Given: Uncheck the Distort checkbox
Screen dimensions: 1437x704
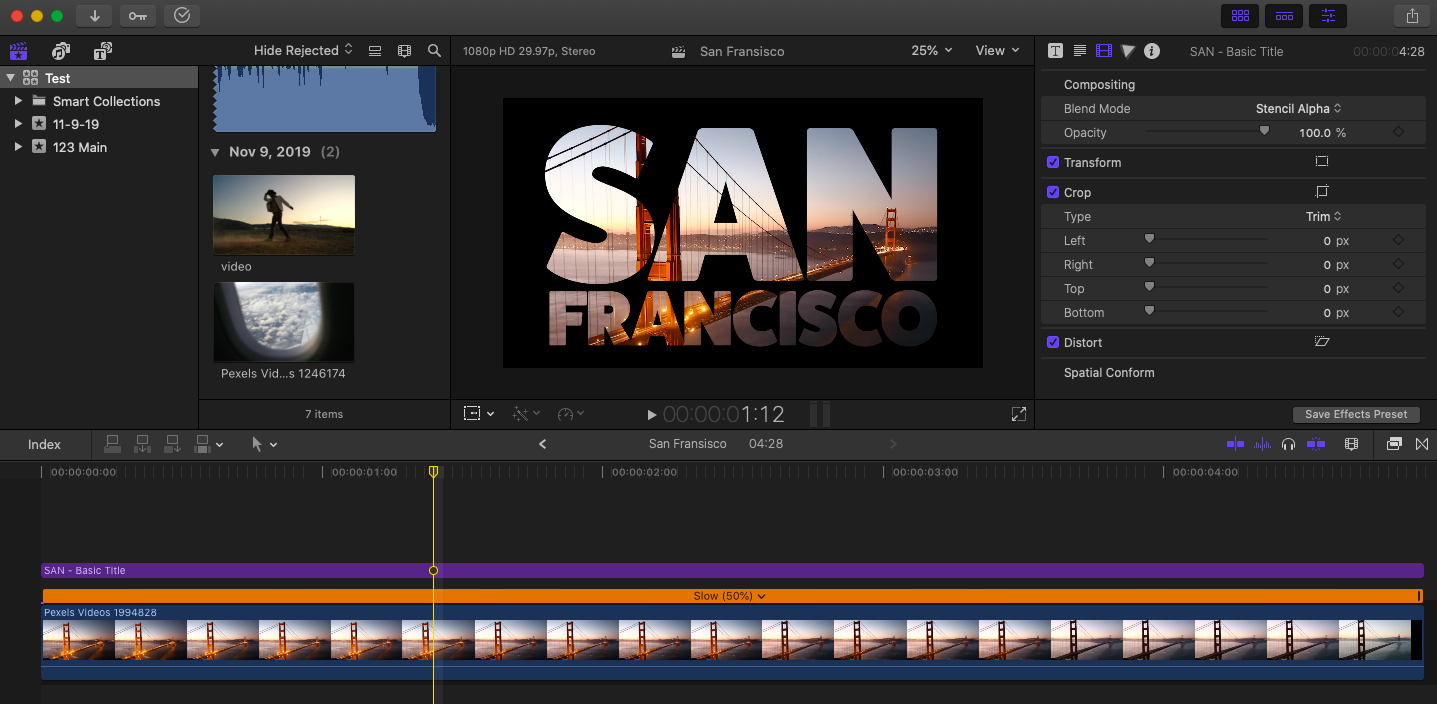Looking at the screenshot, I should pos(1053,342).
